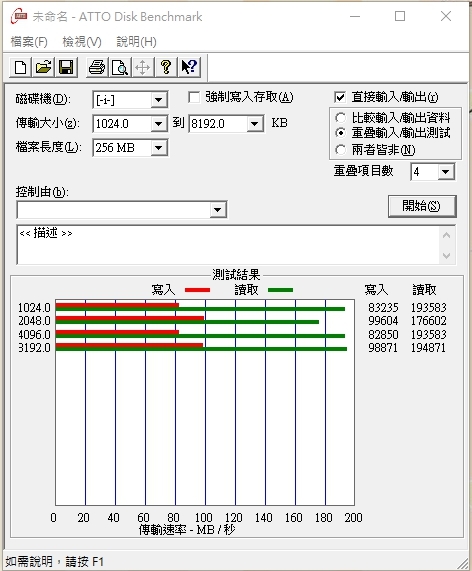The image size is (472, 571).
Task: Select 兩者皆非 radio option
Action: [341, 150]
